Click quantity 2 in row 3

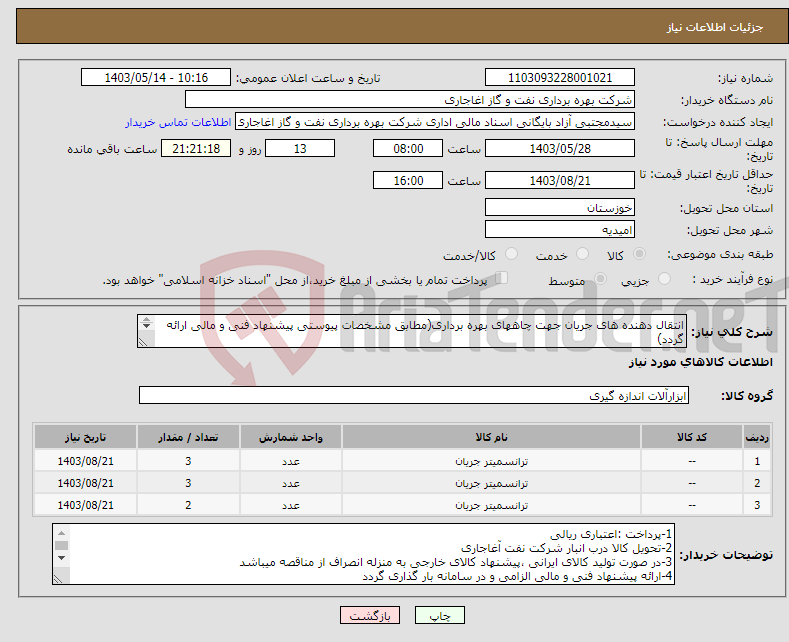[188, 505]
